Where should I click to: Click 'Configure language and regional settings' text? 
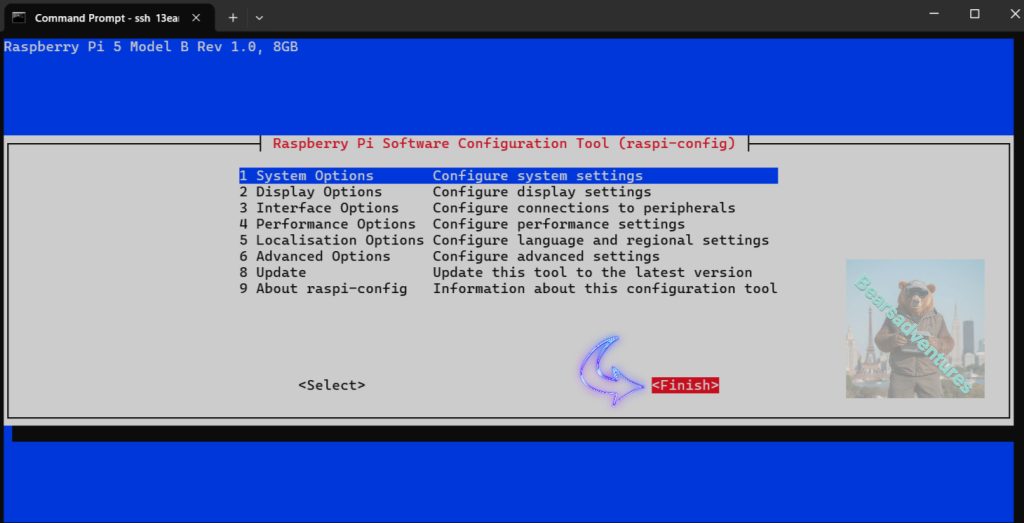click(601, 240)
